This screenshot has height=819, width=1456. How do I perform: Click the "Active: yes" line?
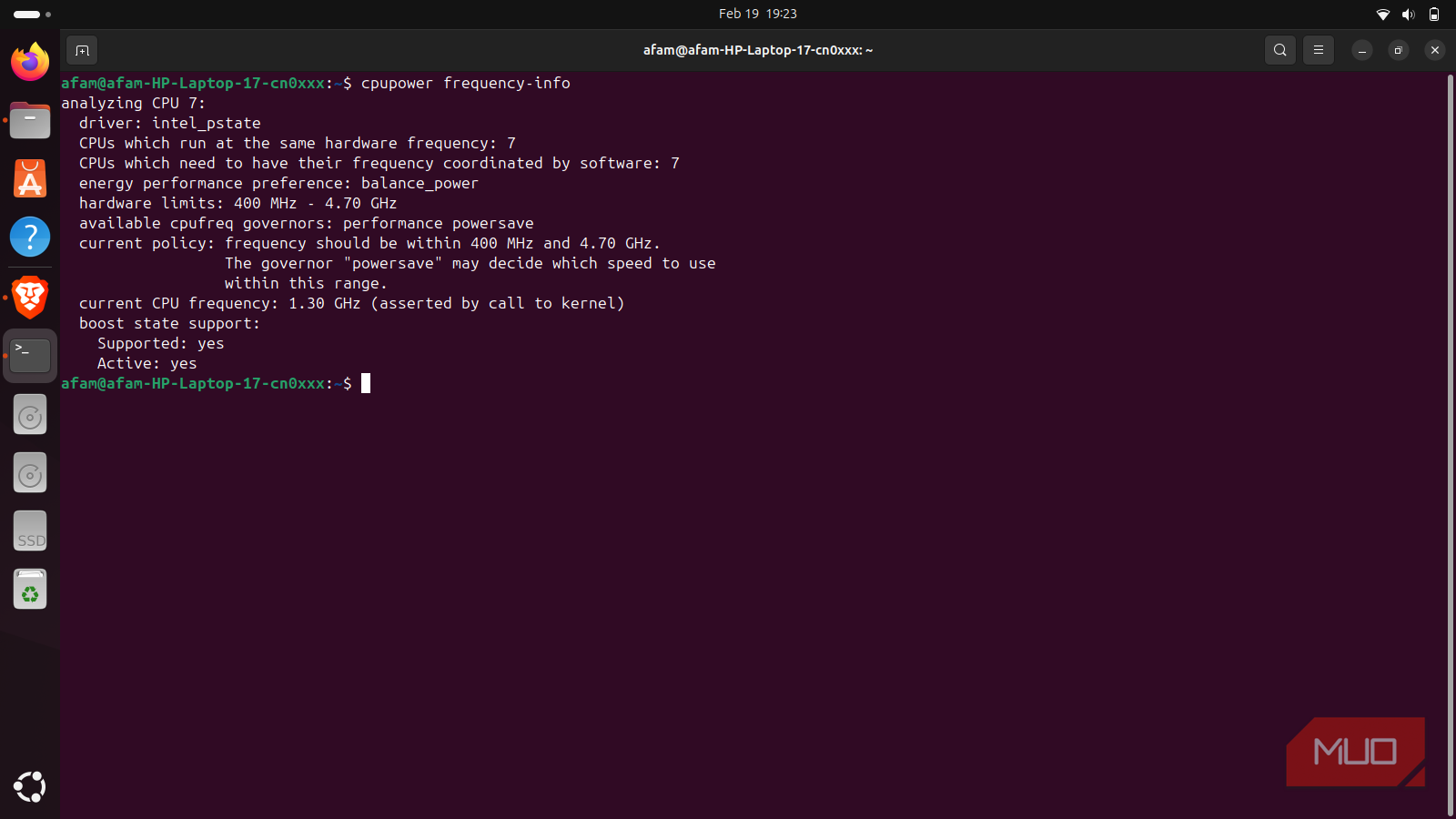point(147,363)
